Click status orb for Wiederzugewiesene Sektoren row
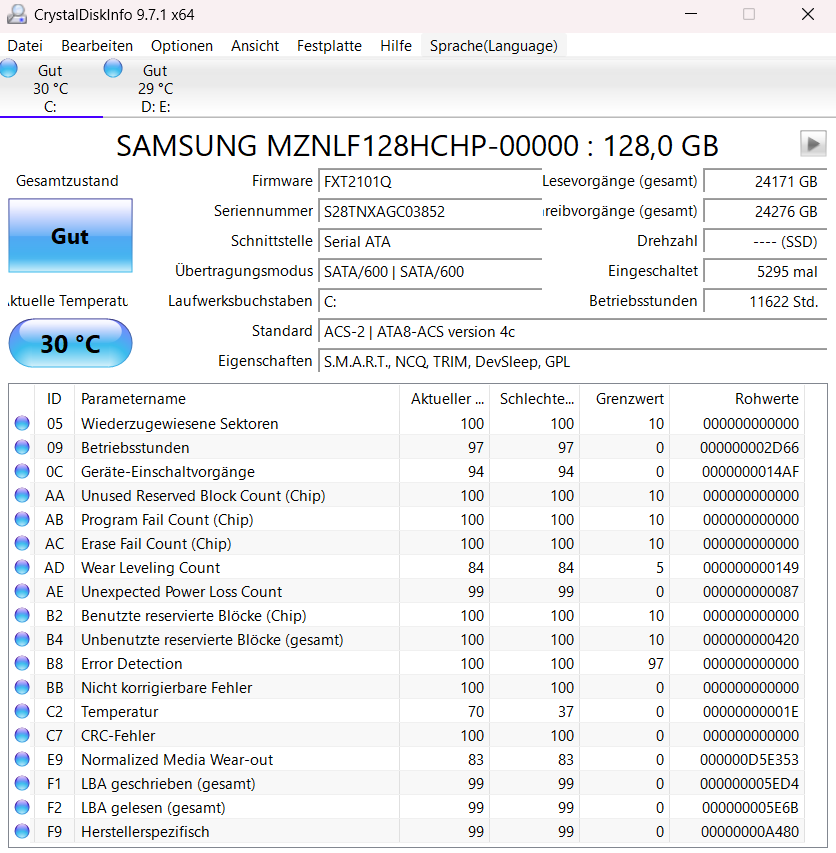The width and height of the screenshot is (836, 853). (22, 423)
